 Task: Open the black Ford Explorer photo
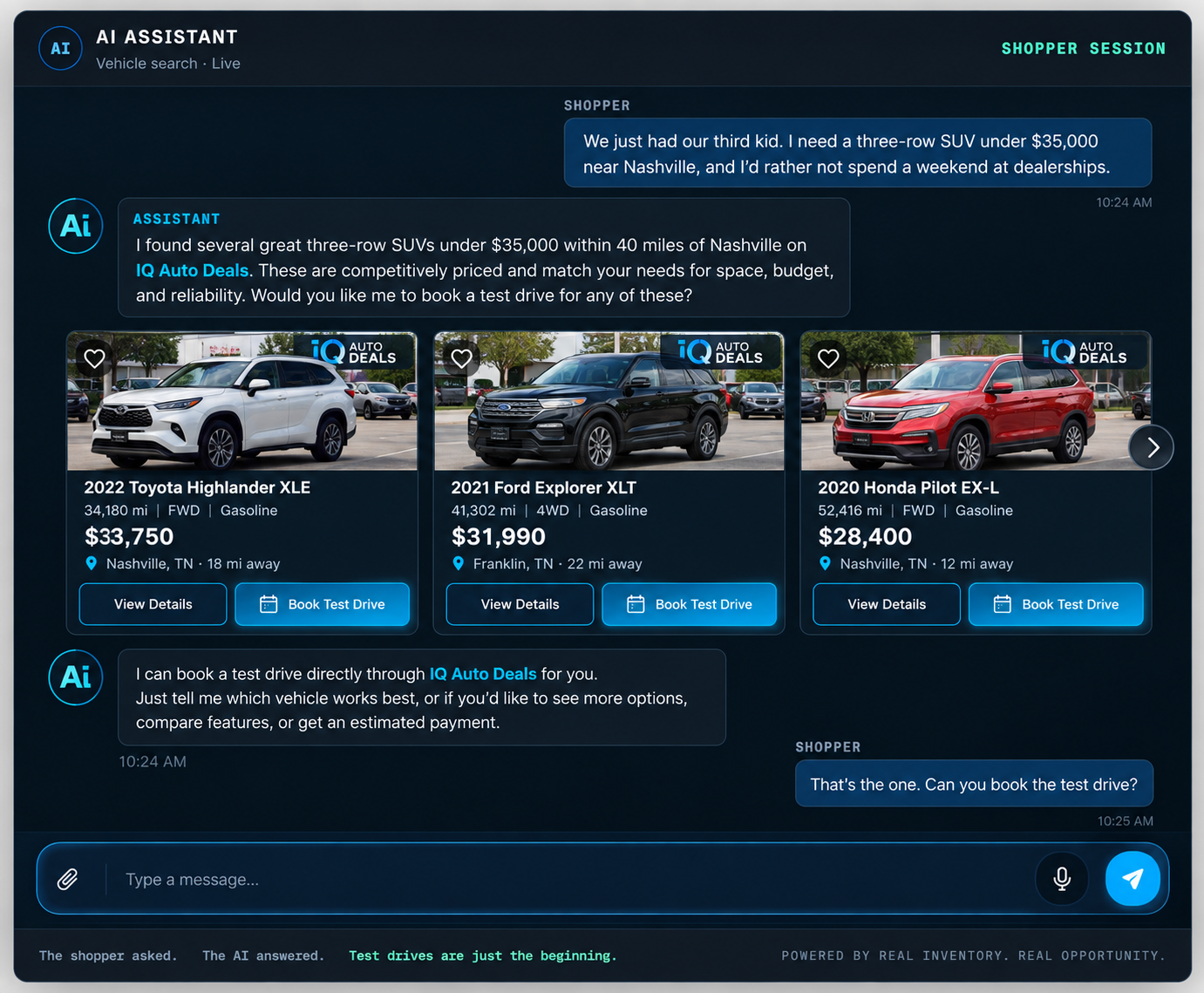[609, 402]
